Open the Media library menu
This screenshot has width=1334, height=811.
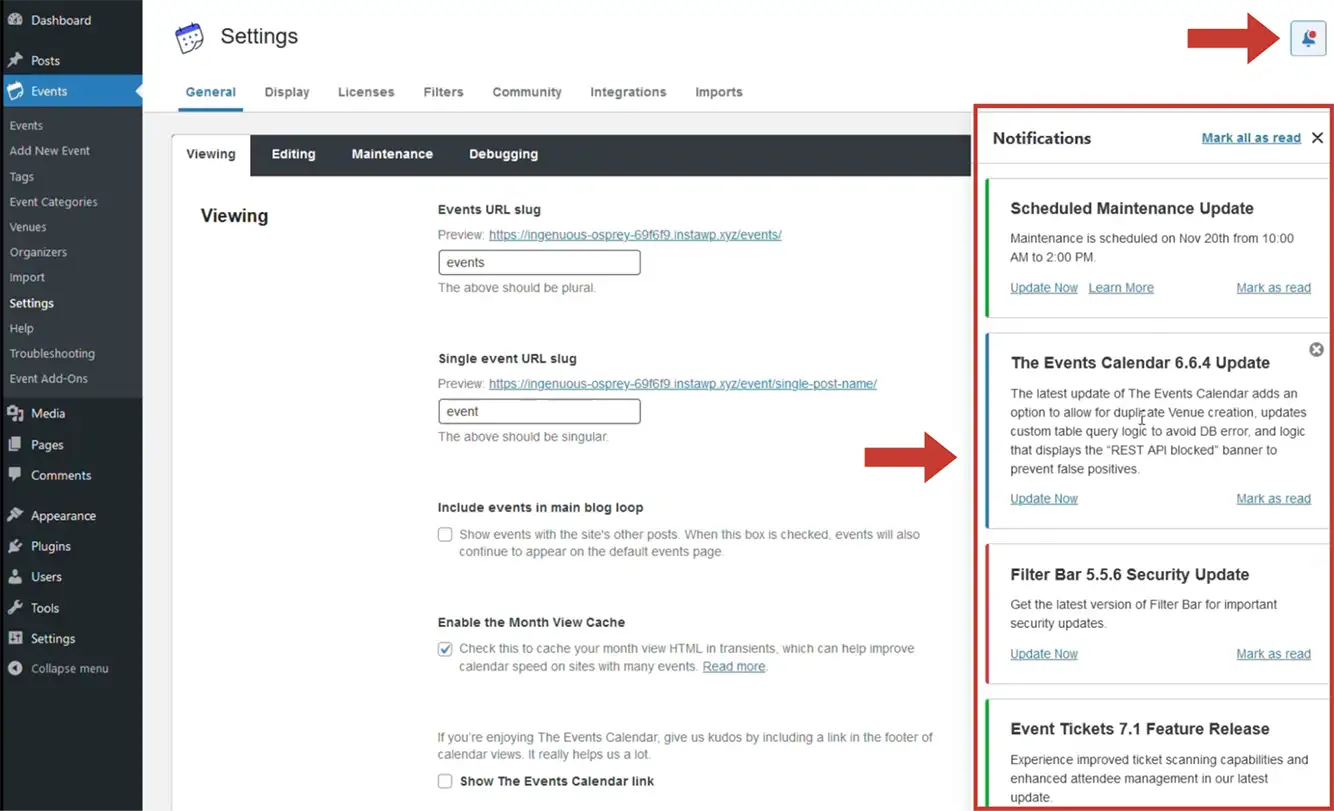(47, 413)
